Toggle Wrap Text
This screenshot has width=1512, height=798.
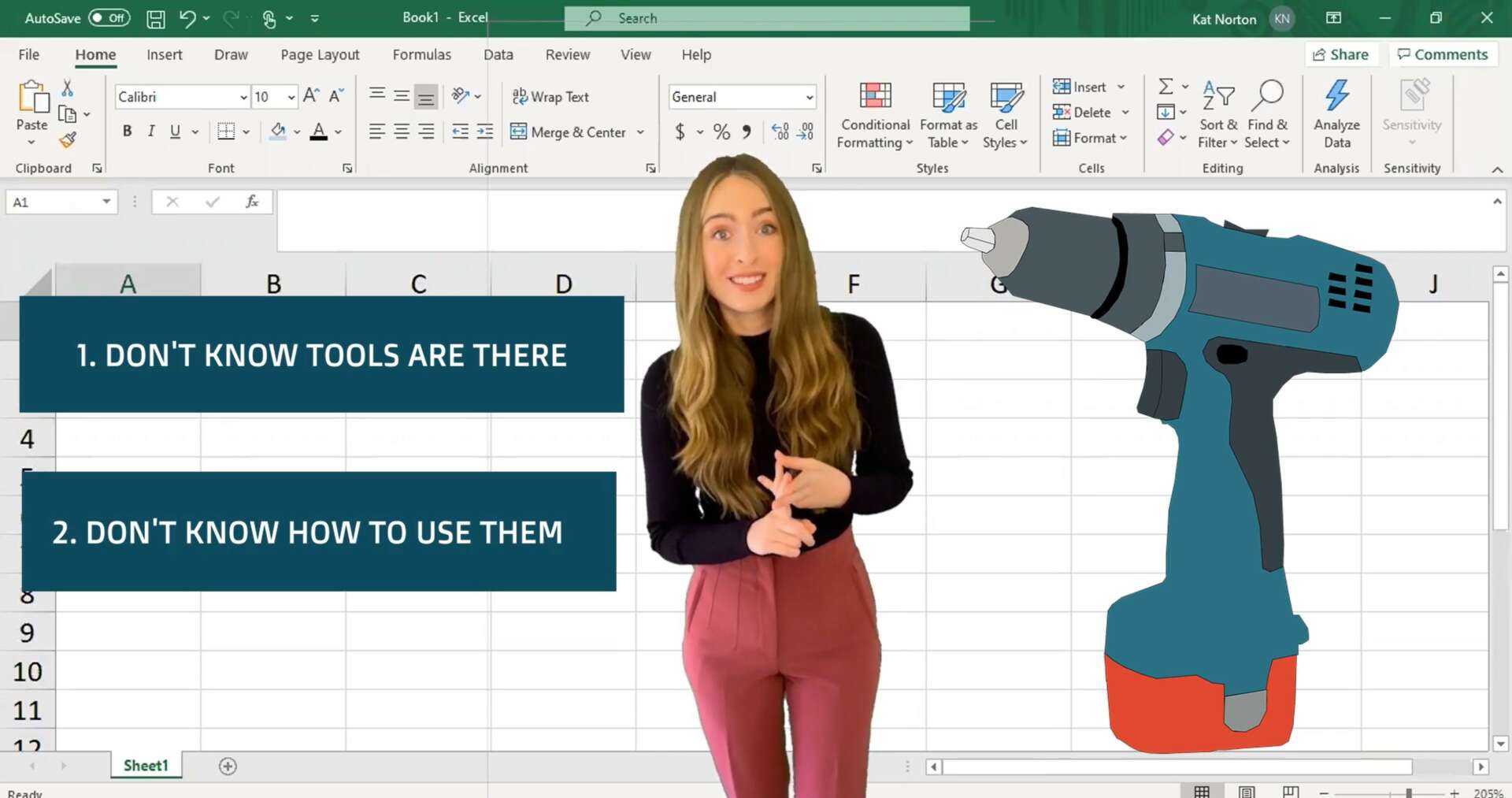[x=551, y=97]
